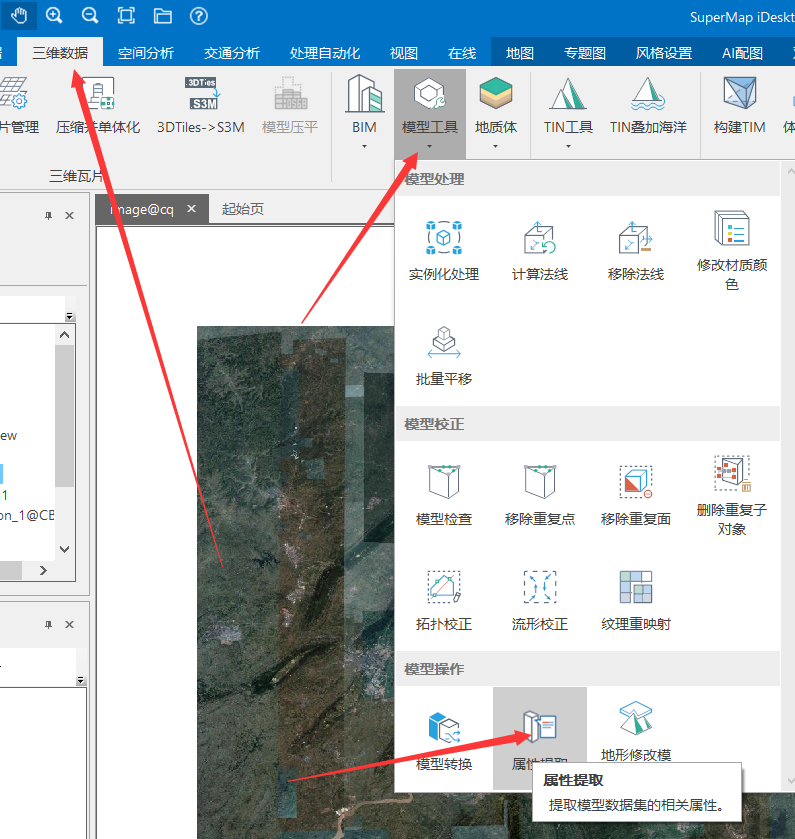The height and width of the screenshot is (839, 795).
Task: Pin the lower left docked panel
Action: coord(49,624)
